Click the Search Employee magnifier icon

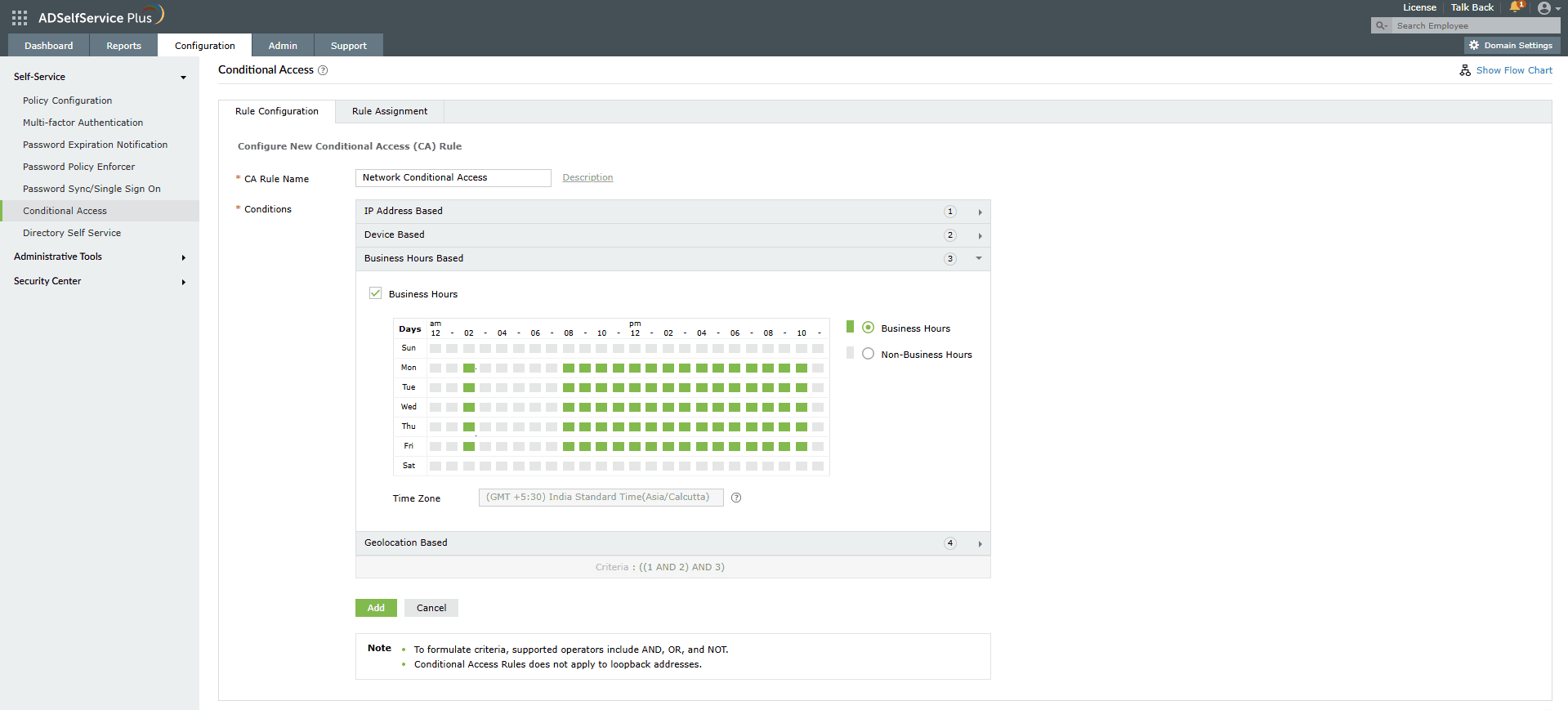coord(1381,26)
